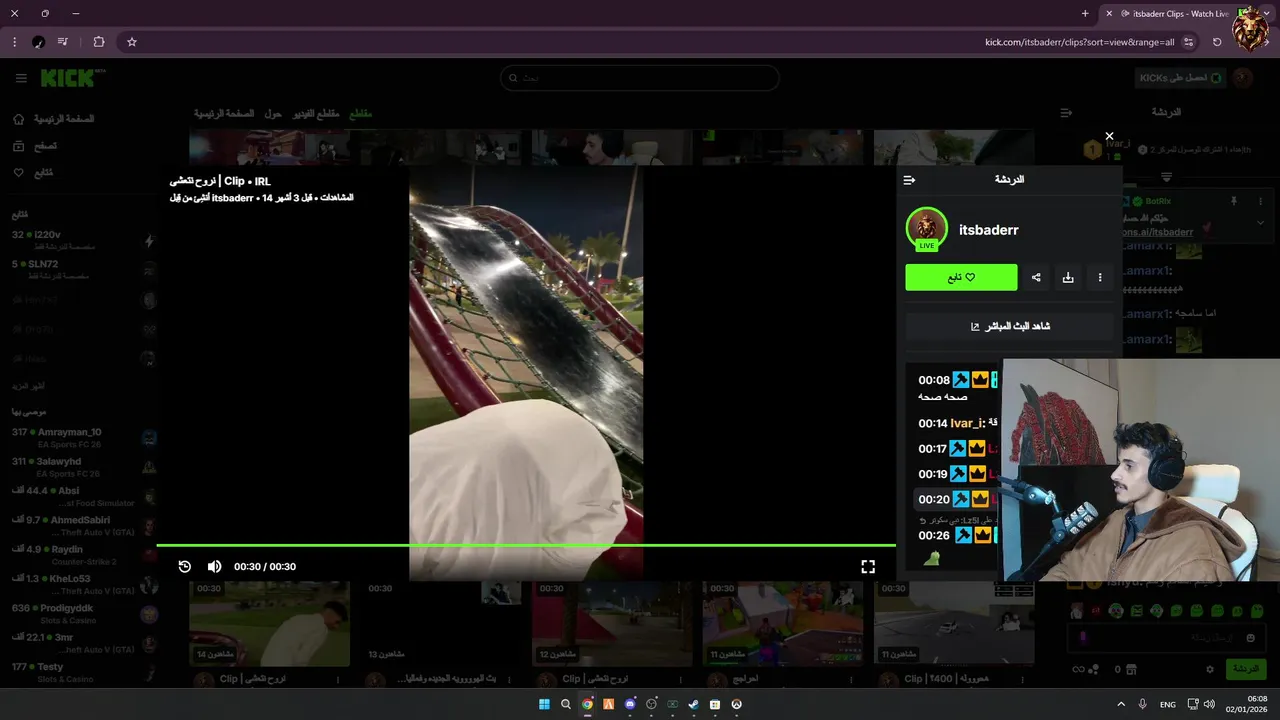This screenshot has width=1280, height=720.
Task: Expand show more followed channels
Action: point(28,386)
